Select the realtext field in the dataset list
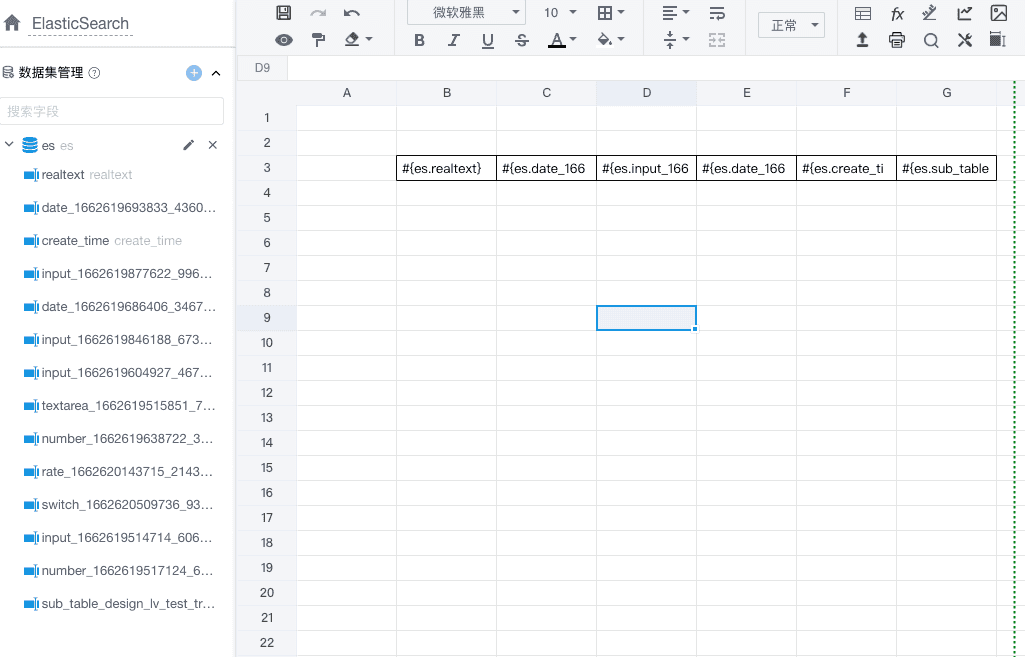The width and height of the screenshot is (1025, 657). (63, 175)
